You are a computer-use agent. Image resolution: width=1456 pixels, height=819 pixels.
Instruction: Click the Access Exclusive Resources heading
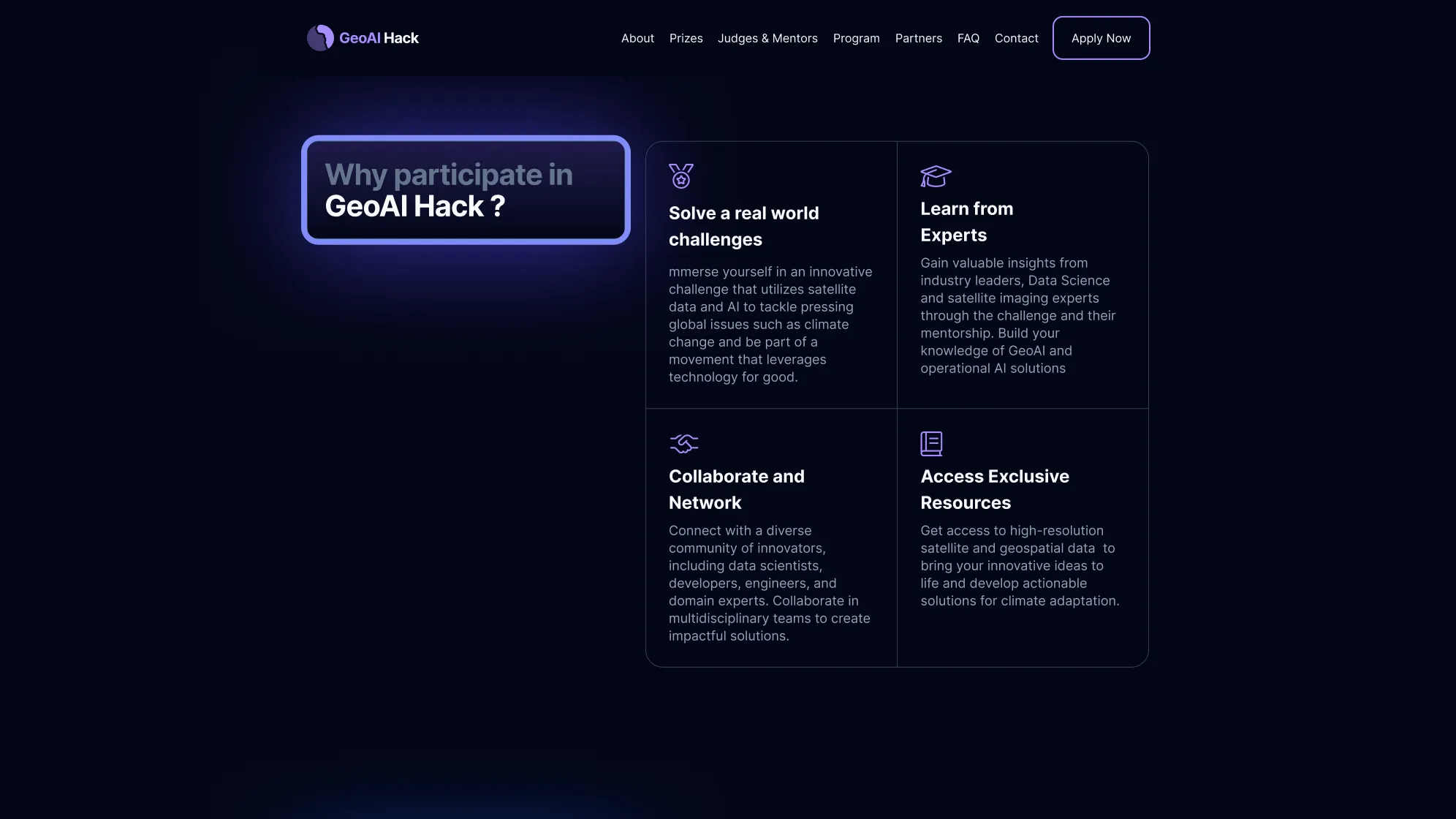point(994,489)
